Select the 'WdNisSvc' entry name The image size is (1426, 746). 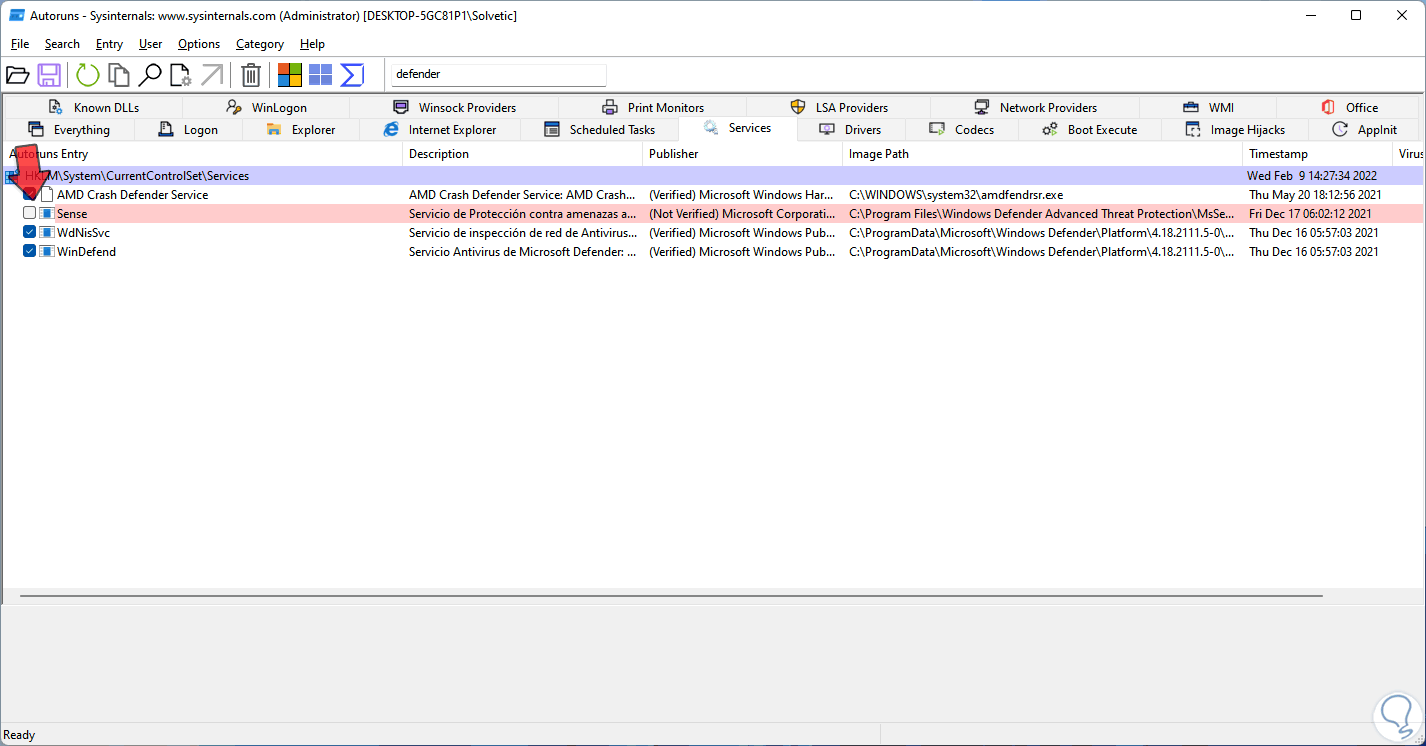[83, 233]
